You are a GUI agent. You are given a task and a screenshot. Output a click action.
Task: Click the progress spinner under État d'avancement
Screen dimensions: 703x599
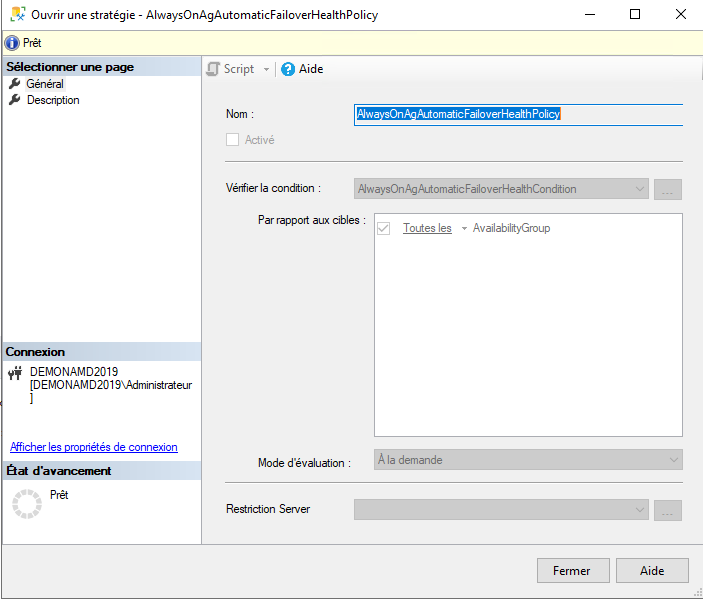[26, 504]
